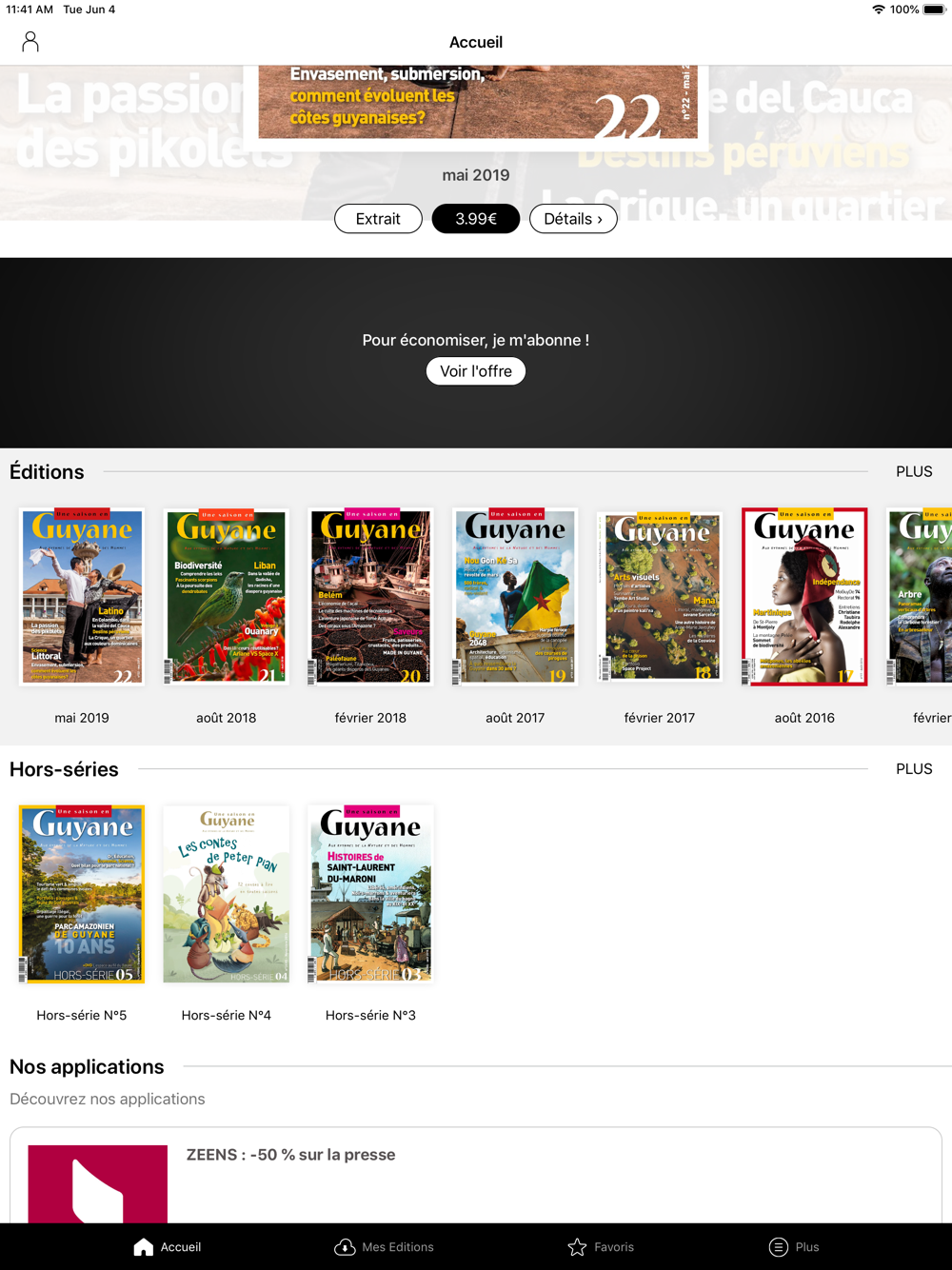Open Détails for the mai 2019 issue
This screenshot has height=1270, width=952.
pyautogui.click(x=573, y=219)
